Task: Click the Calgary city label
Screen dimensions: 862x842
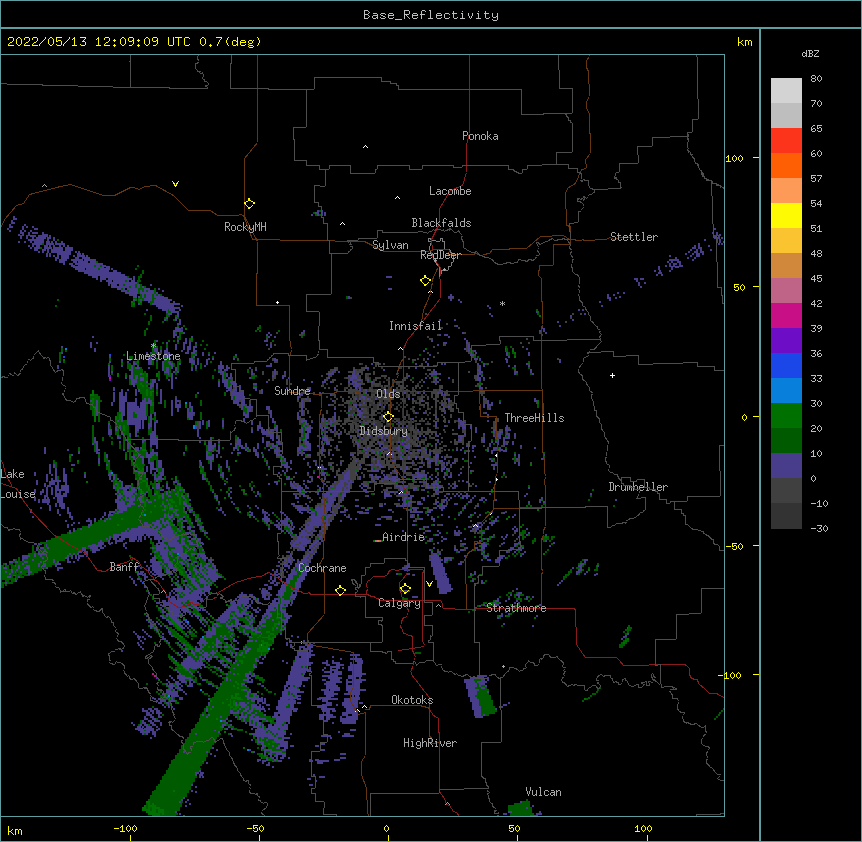Action: click(x=399, y=603)
